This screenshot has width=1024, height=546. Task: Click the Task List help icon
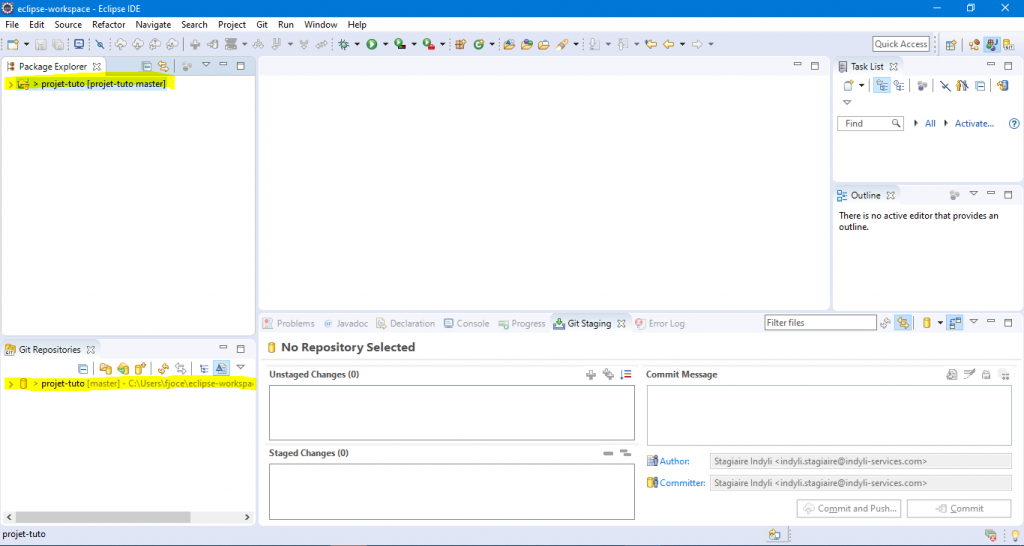(1014, 123)
